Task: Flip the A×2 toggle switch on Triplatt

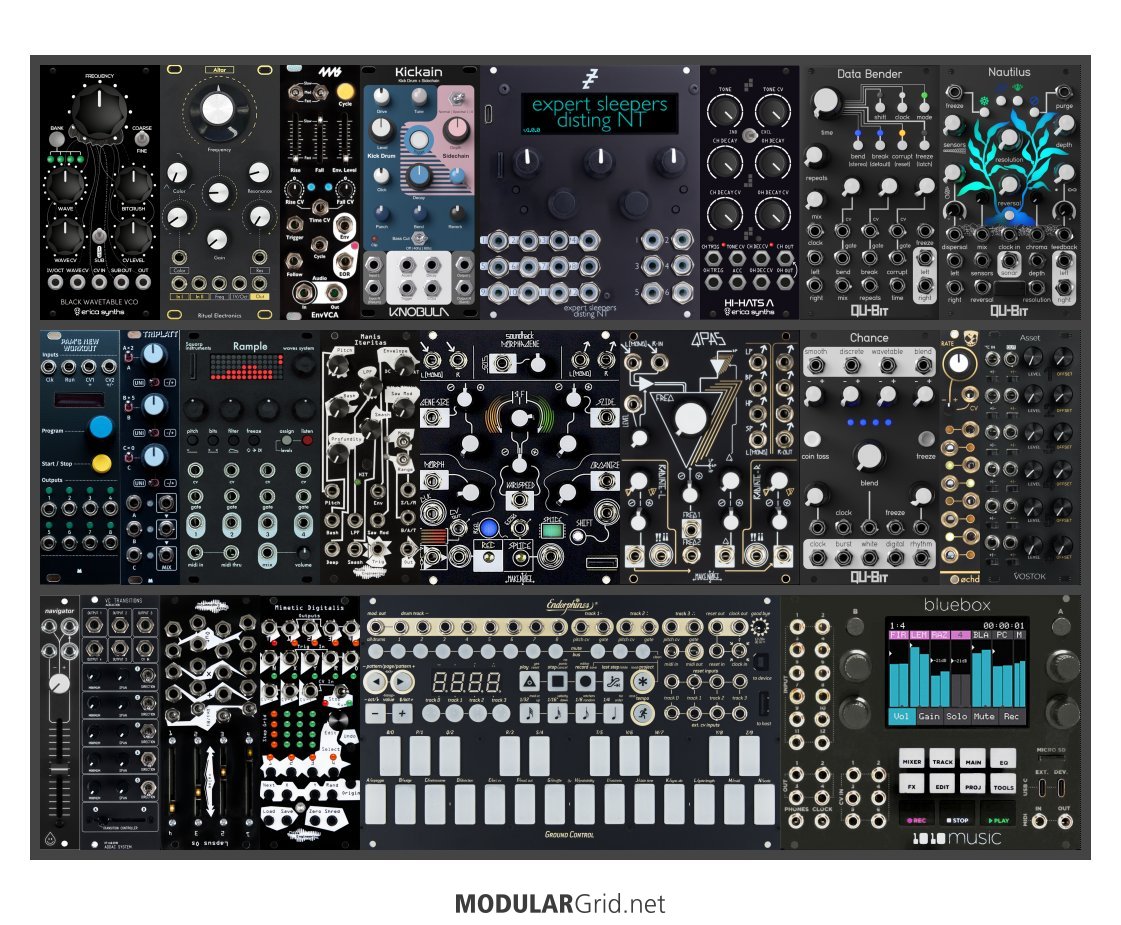Action: (x=129, y=357)
